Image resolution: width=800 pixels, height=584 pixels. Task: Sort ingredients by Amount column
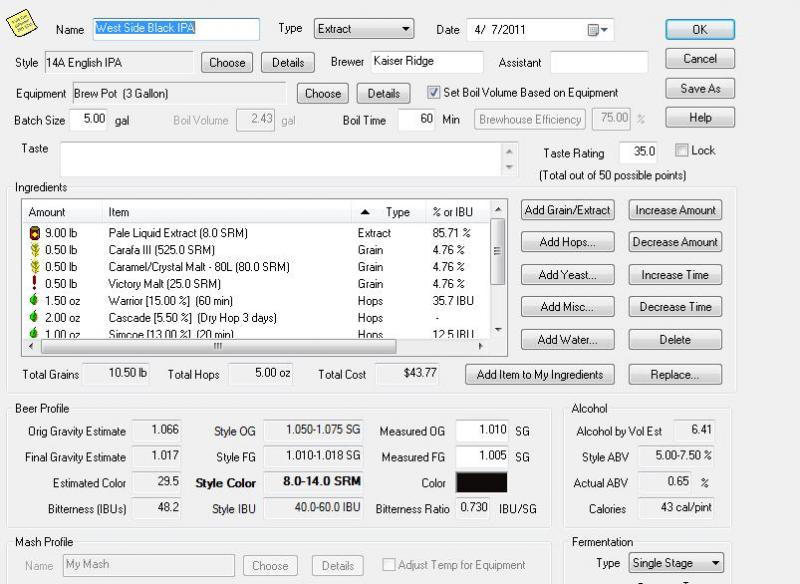62,212
